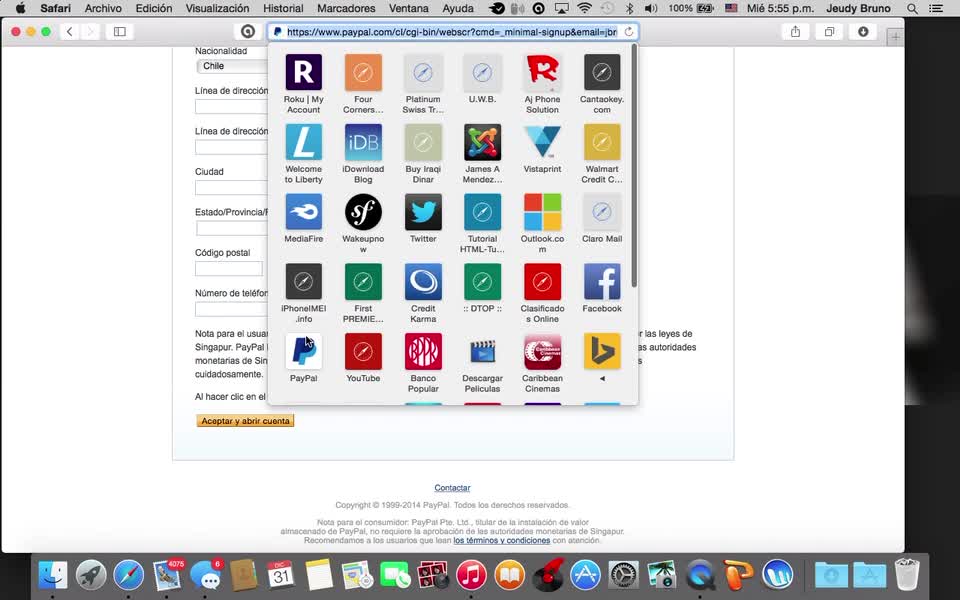Open the Visualización menu

point(217,9)
